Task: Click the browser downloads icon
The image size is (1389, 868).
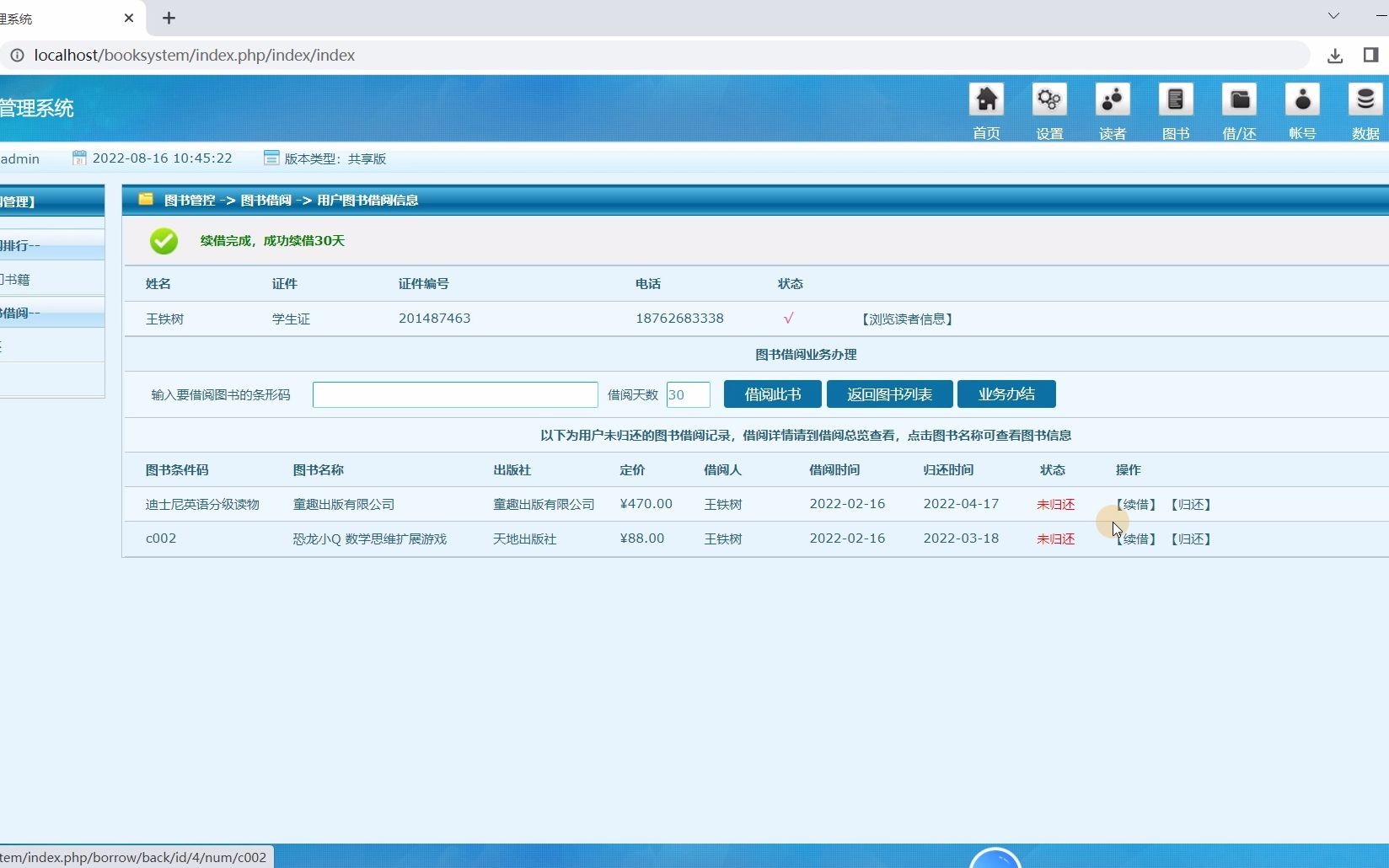Action: pos(1335,56)
